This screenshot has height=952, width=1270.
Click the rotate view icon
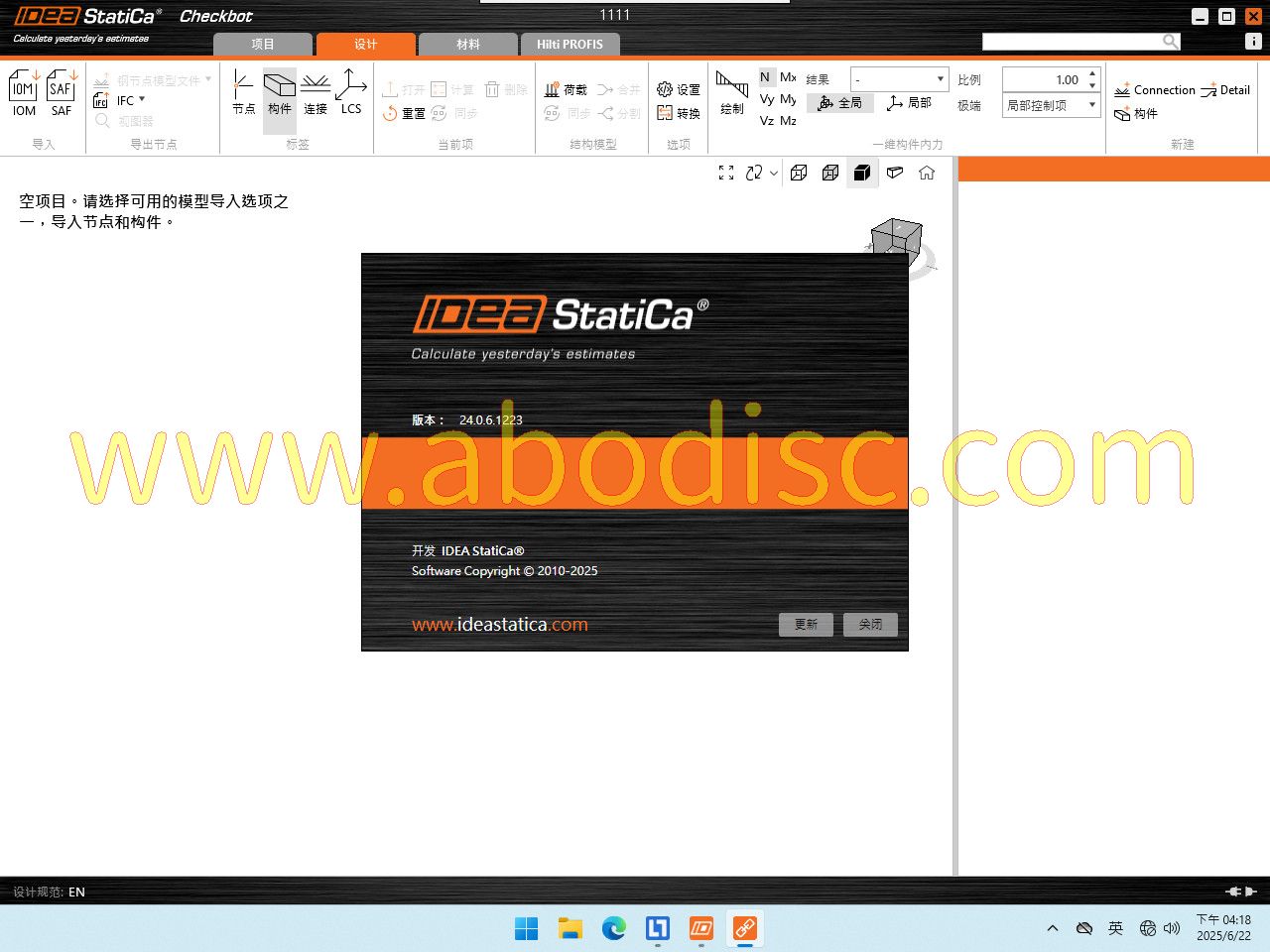coord(754,173)
